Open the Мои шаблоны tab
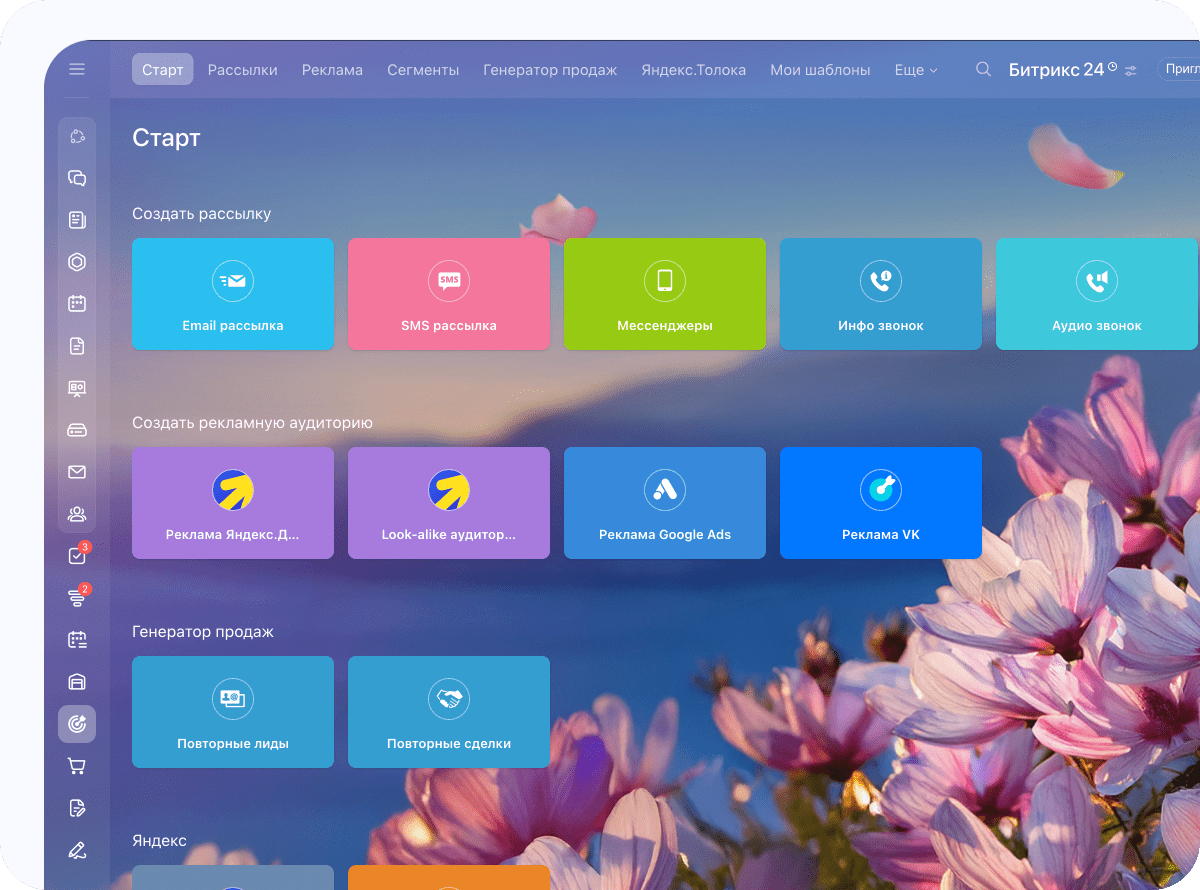The image size is (1200, 890). (x=820, y=70)
